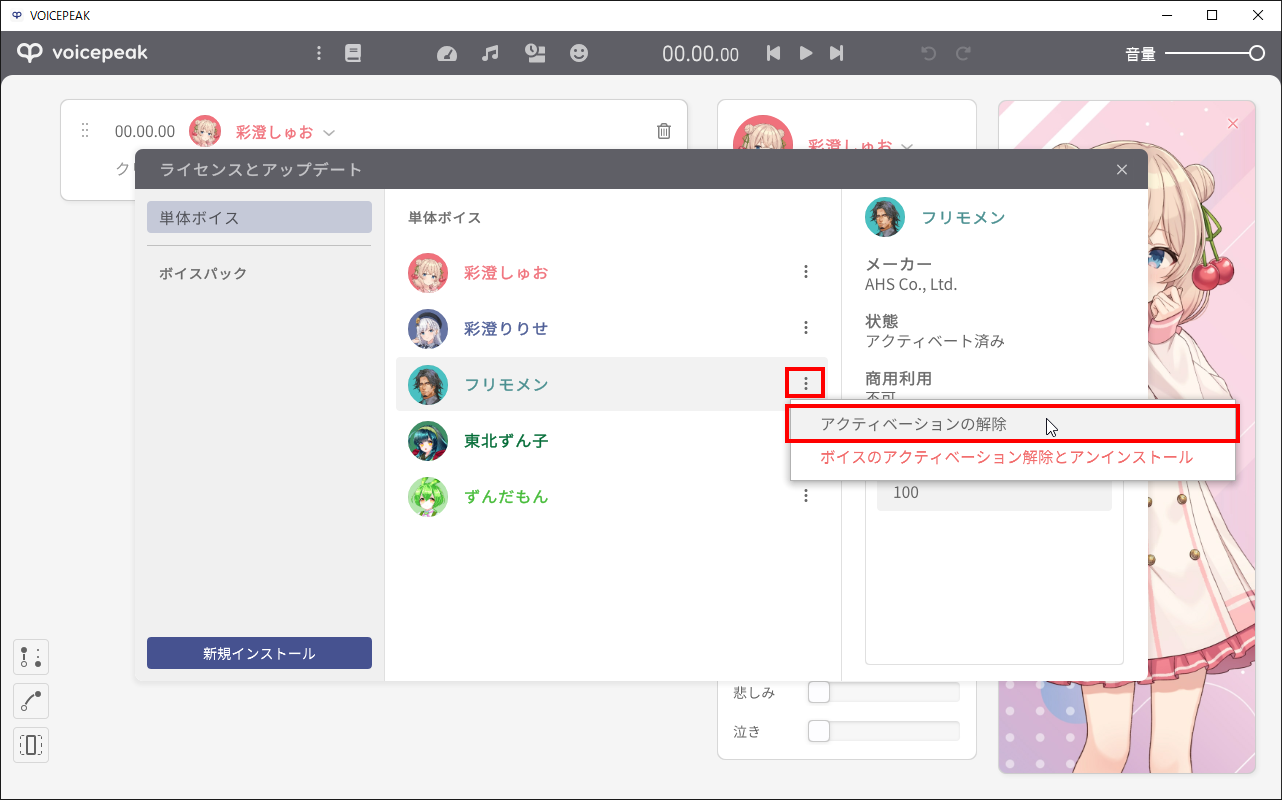The height and width of the screenshot is (800, 1282).
Task: Select ずんだもん in voice list
Action: (612, 496)
